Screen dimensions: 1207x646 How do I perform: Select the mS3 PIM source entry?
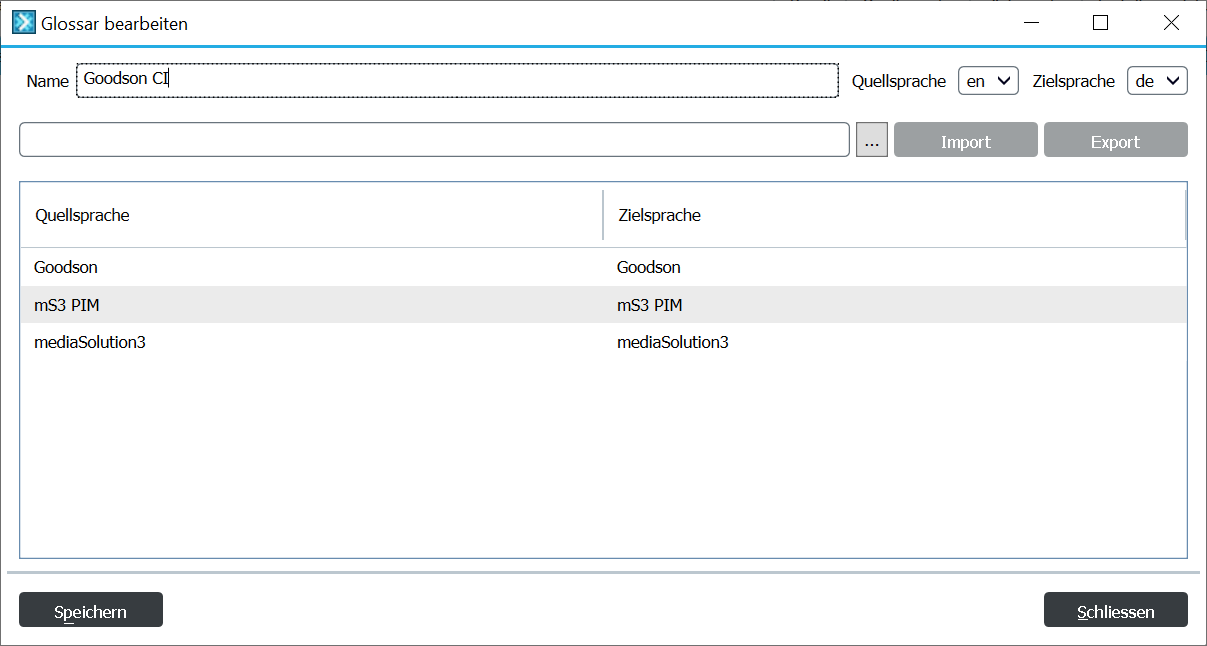67,305
